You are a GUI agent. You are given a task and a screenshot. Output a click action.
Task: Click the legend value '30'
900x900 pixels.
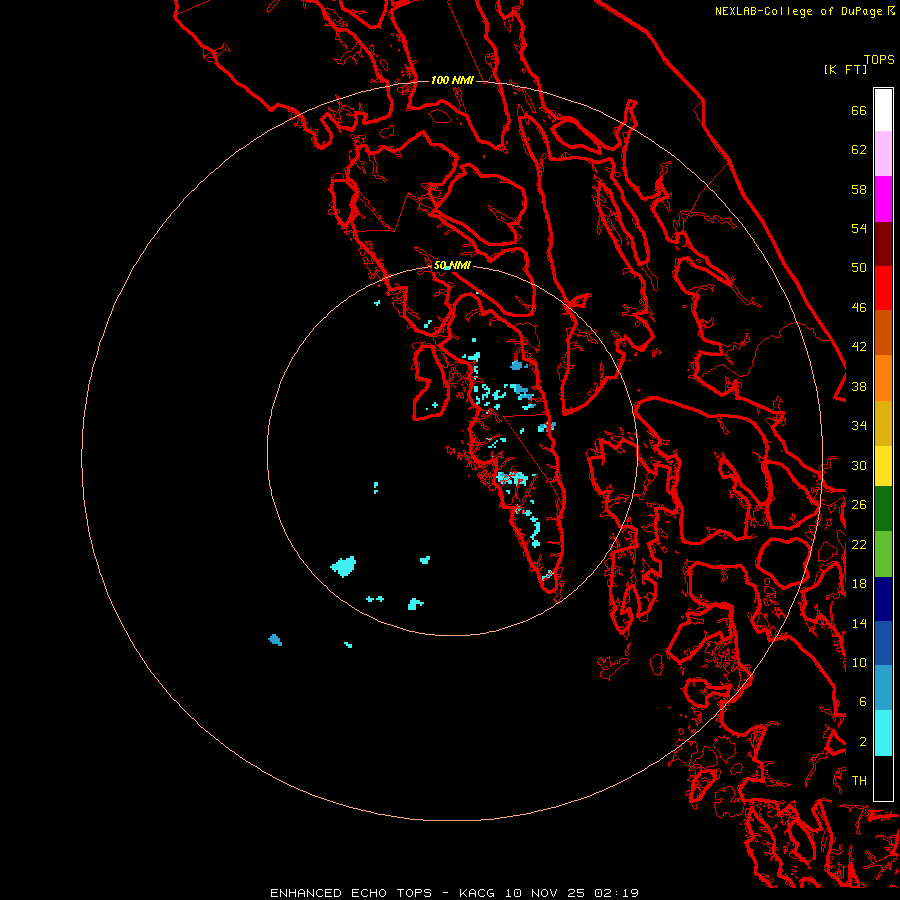point(859,465)
